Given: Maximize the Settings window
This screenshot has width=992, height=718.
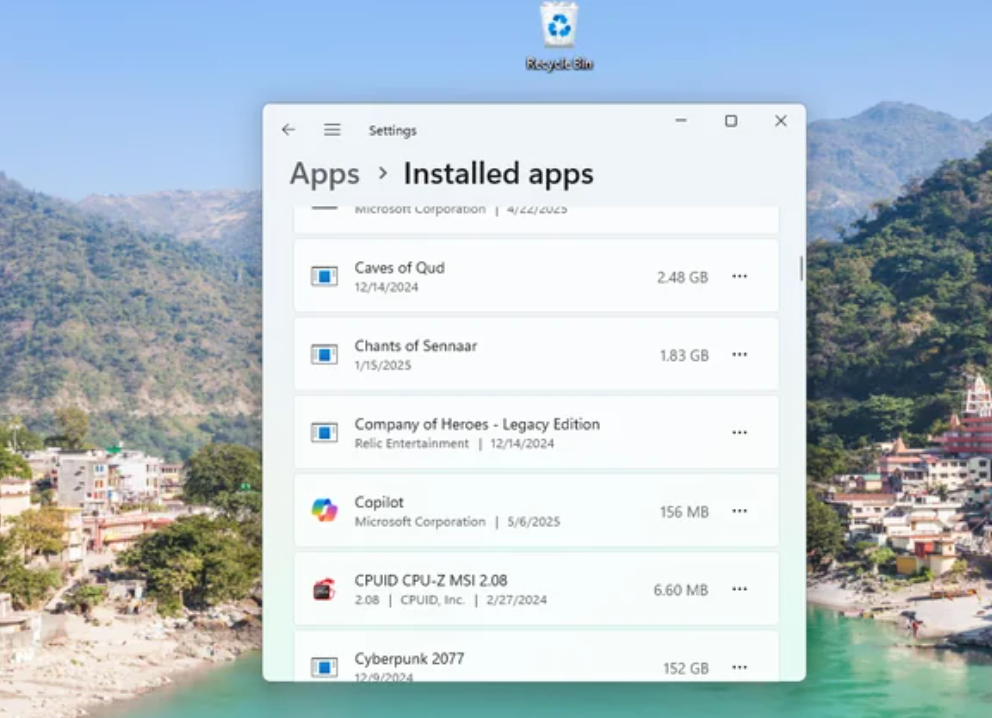Looking at the screenshot, I should point(731,121).
